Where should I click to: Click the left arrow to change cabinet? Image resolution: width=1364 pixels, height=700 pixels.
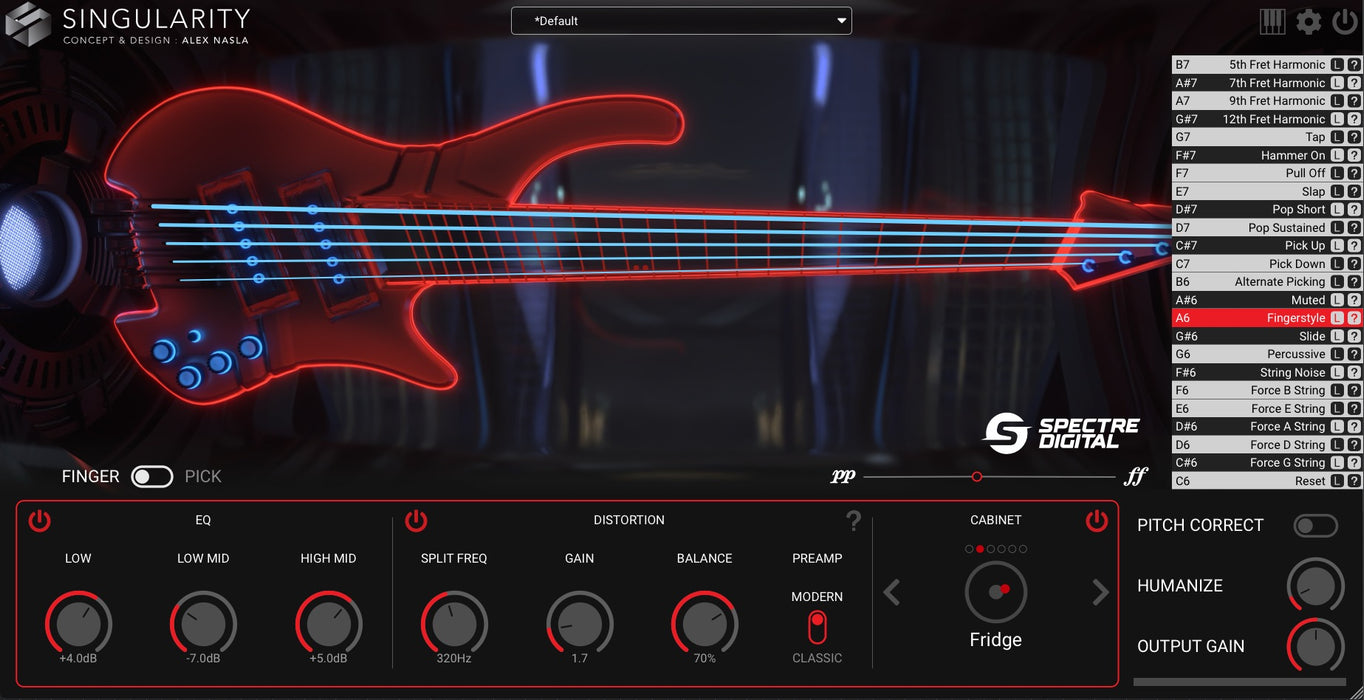tap(891, 592)
